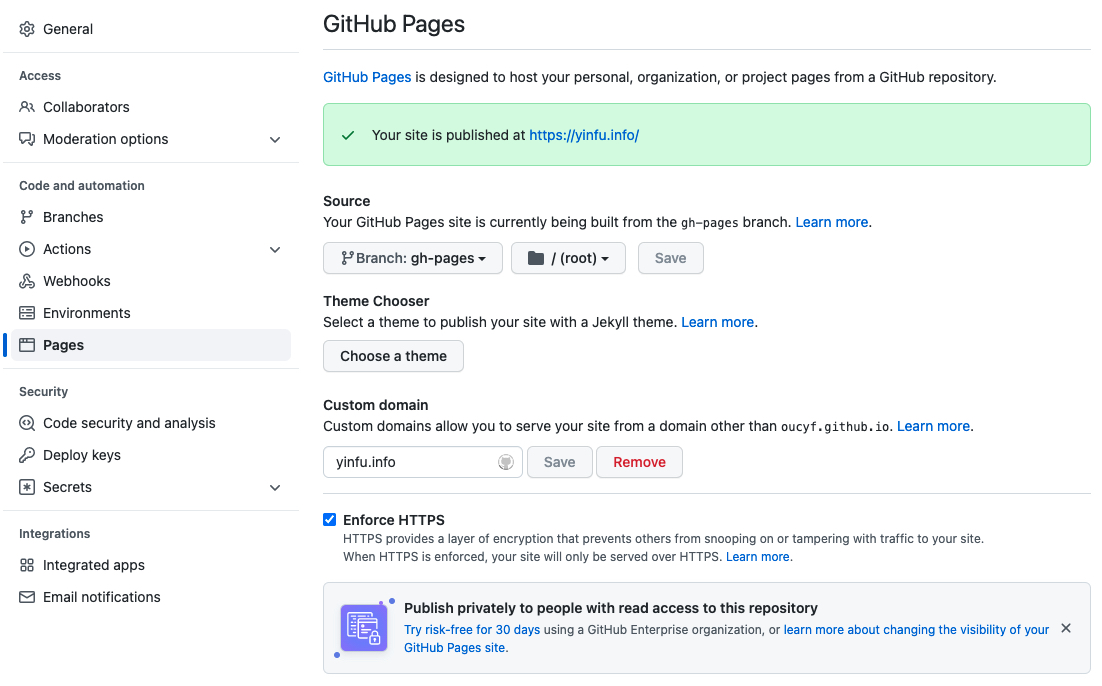Select Pages in sidebar
The height and width of the screenshot is (686, 1102).
click(x=151, y=345)
